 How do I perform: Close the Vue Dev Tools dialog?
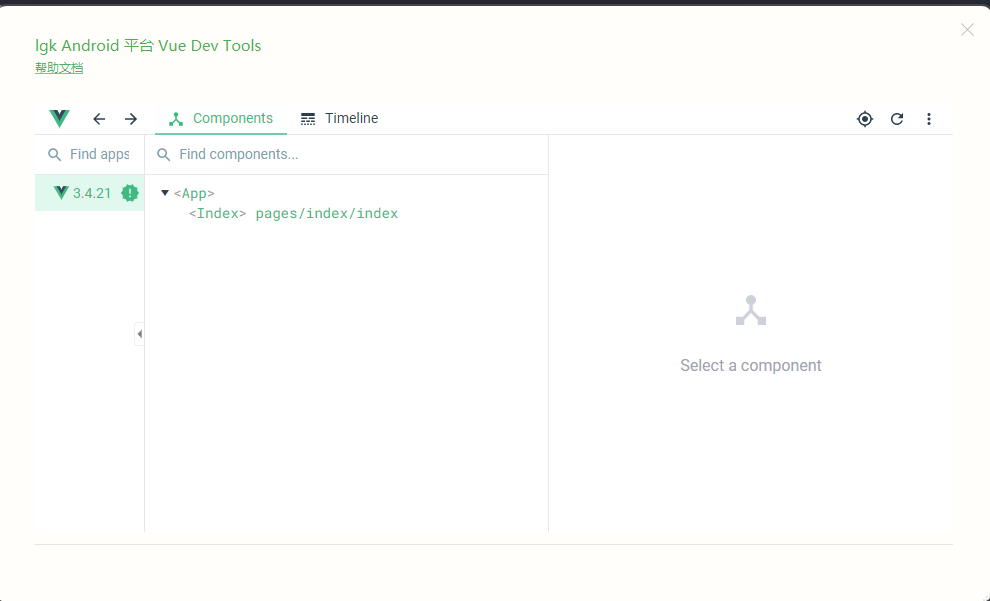coord(967,30)
